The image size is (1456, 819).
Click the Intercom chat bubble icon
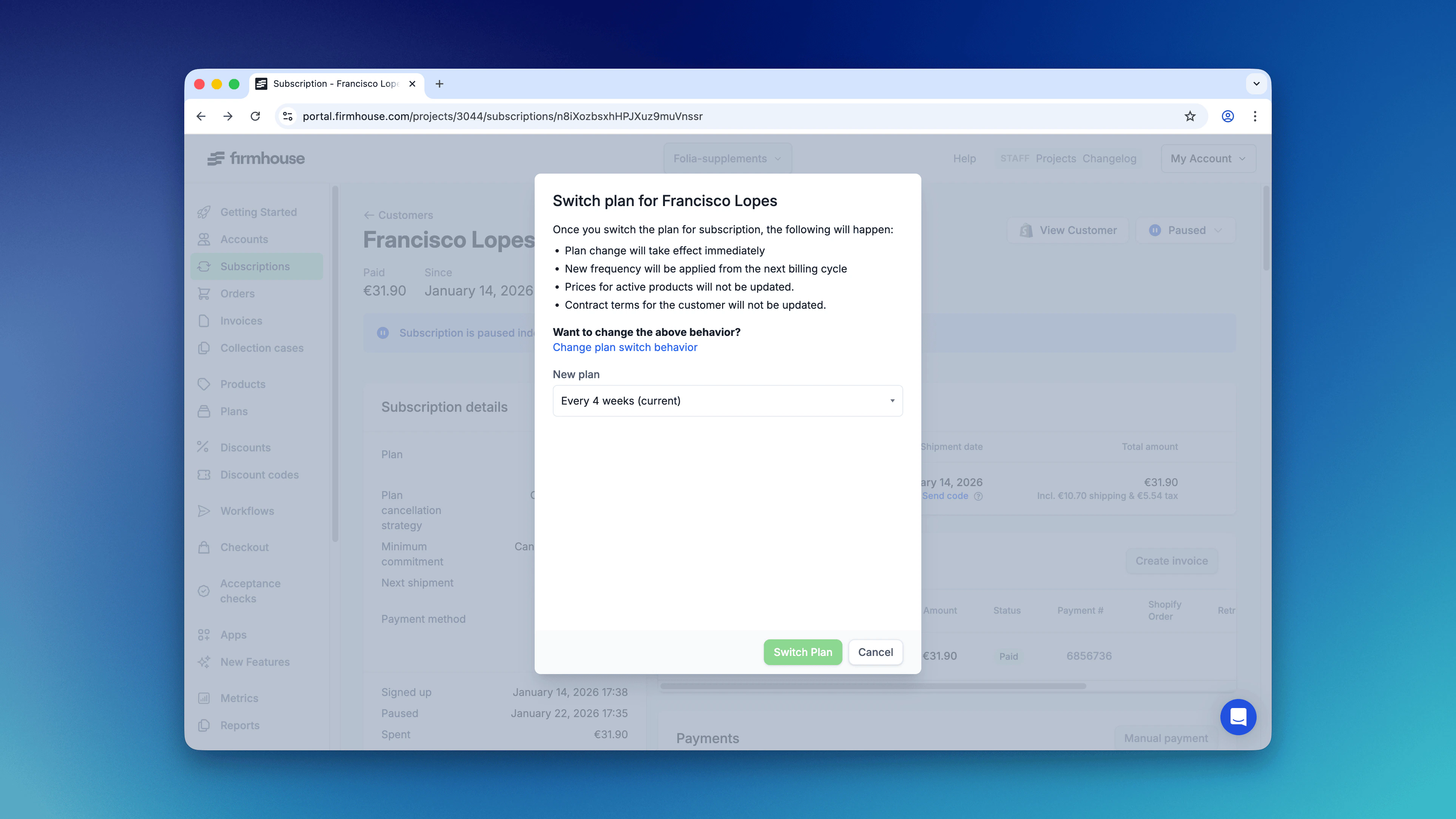coord(1238,717)
